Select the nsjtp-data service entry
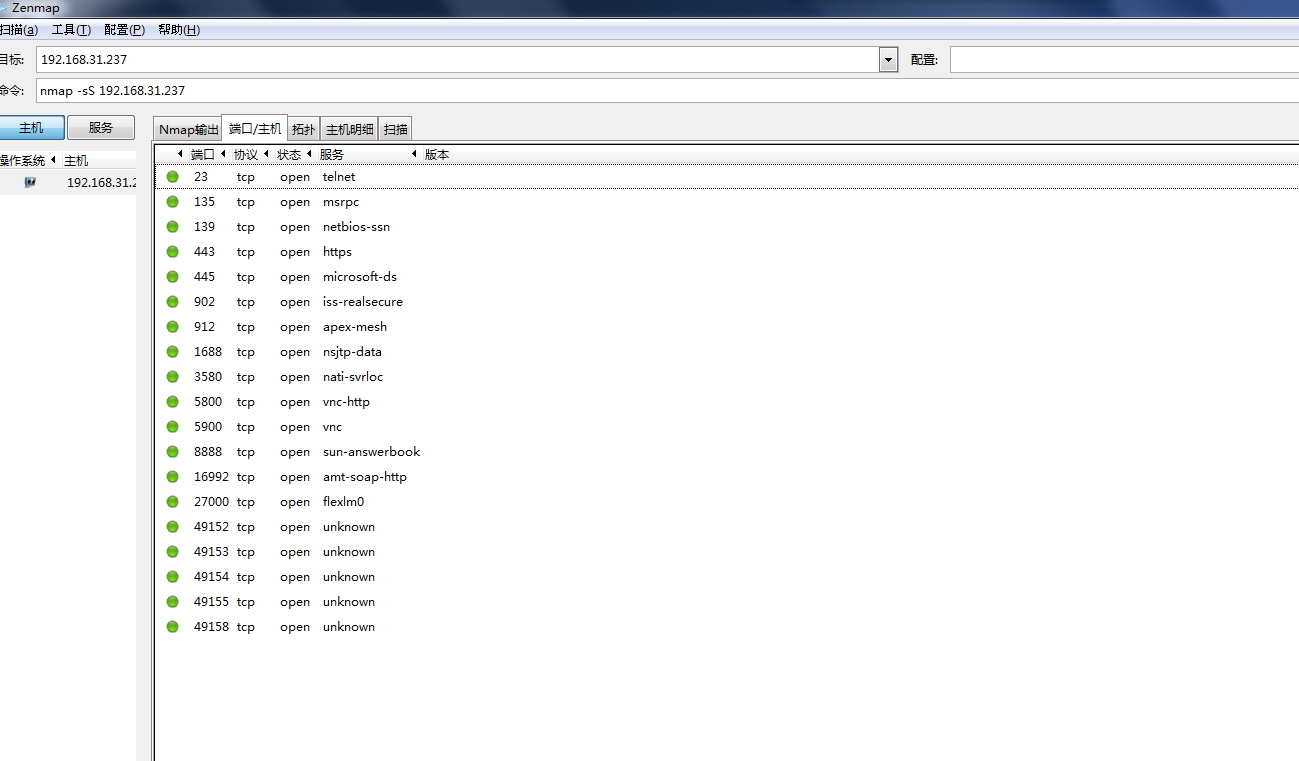The width and height of the screenshot is (1299, 761). 352,352
